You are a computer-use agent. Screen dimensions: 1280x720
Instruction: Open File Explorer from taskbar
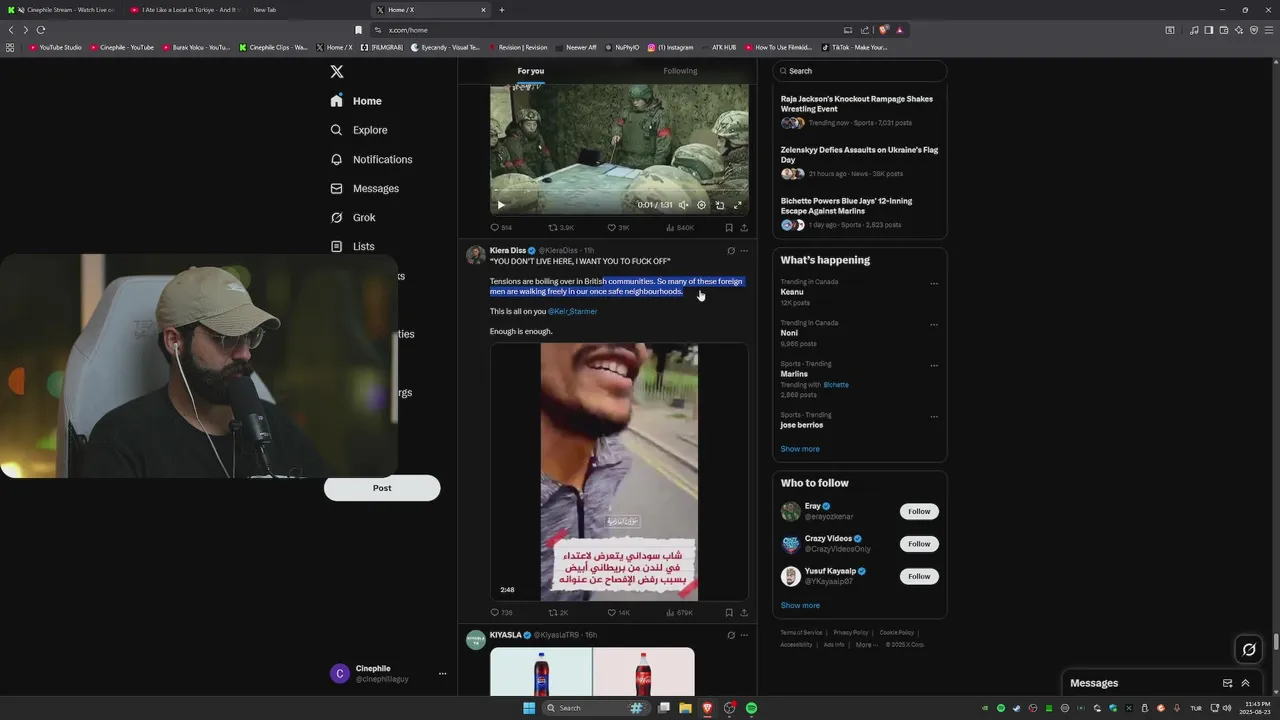(685, 708)
